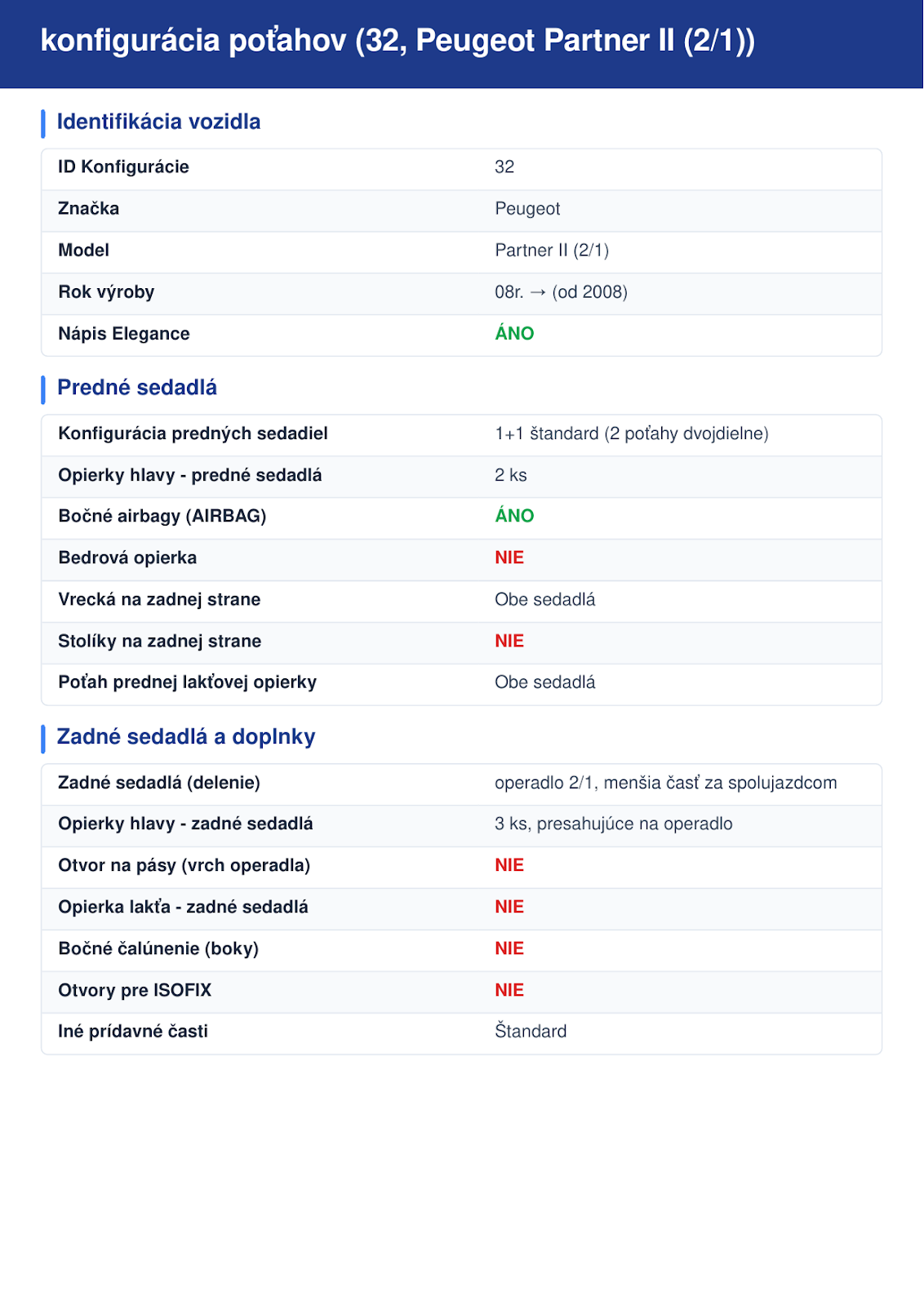Select the Zadné sedadlá (delenie) value text
This screenshot has width=924, height=1306.
666,783
